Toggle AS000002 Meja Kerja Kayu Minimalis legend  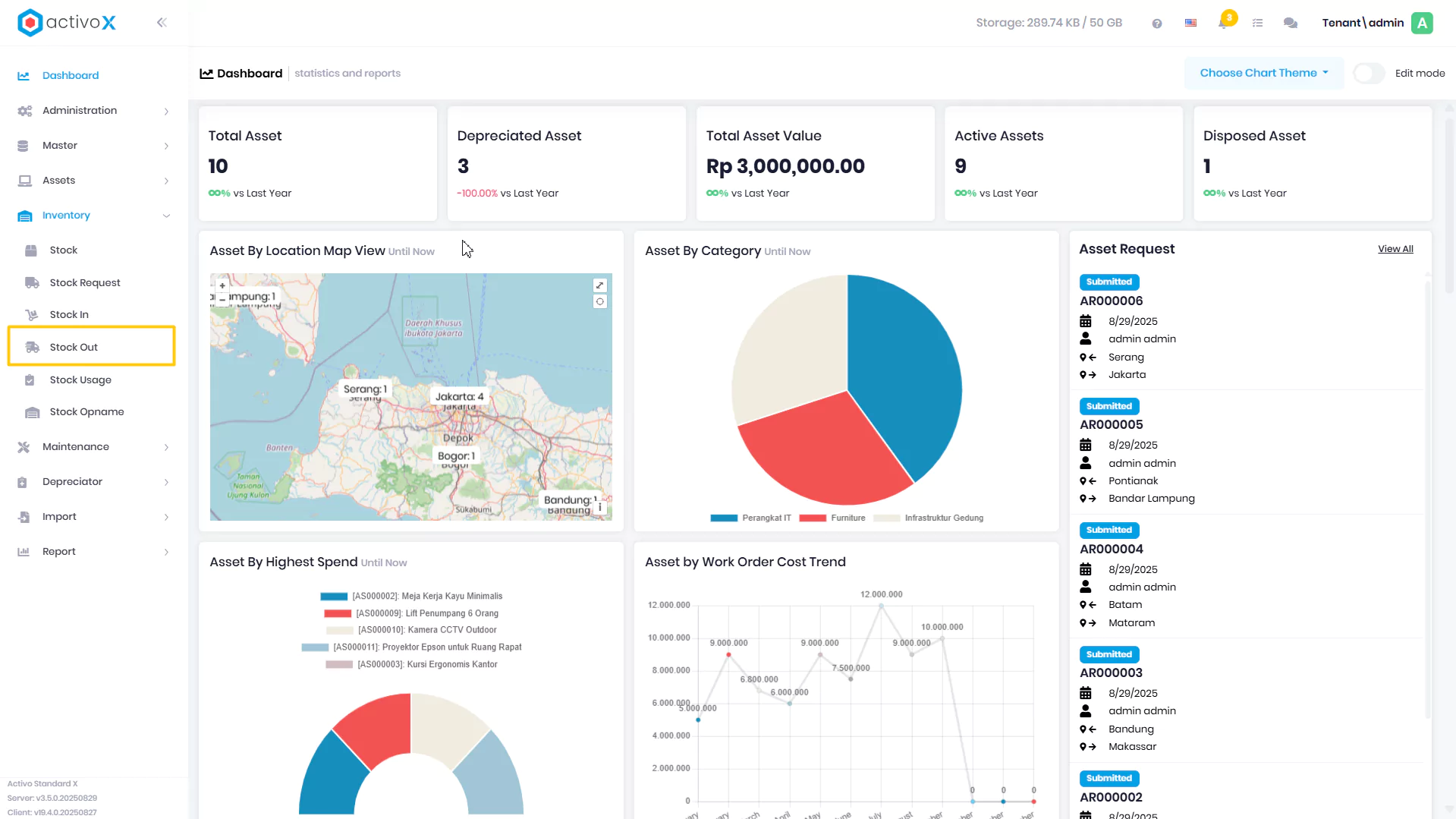coord(411,597)
